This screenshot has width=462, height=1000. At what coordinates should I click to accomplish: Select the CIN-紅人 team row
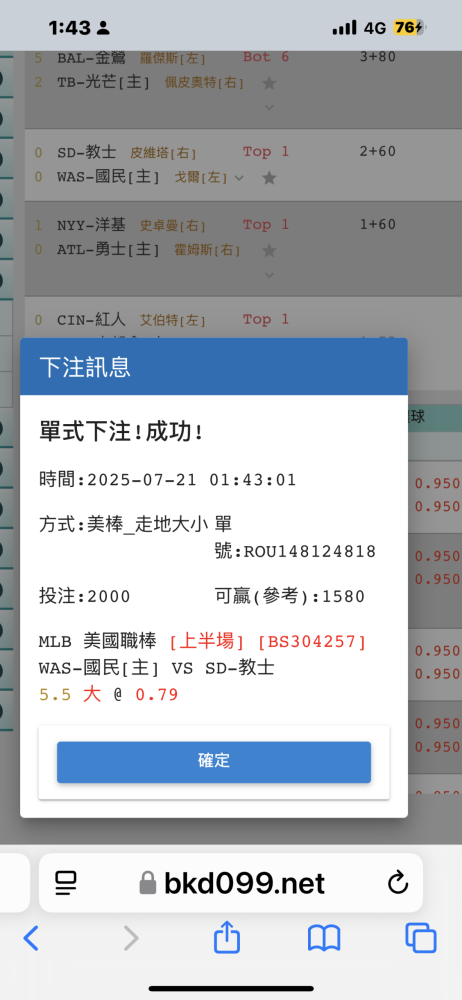(x=91, y=320)
